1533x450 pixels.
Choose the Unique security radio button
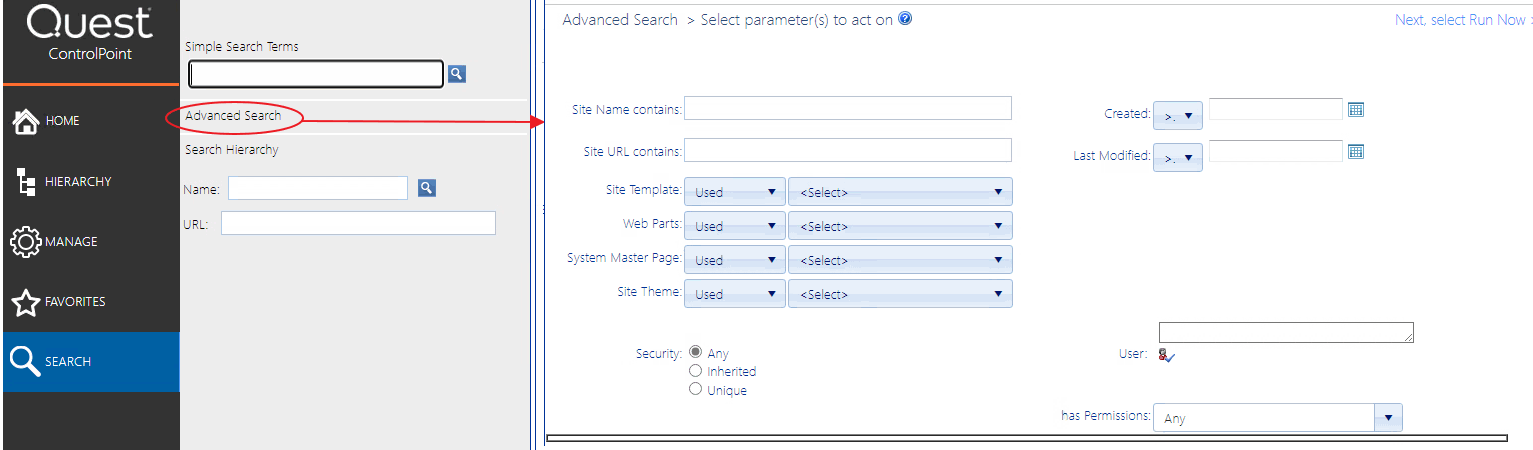tap(696, 389)
